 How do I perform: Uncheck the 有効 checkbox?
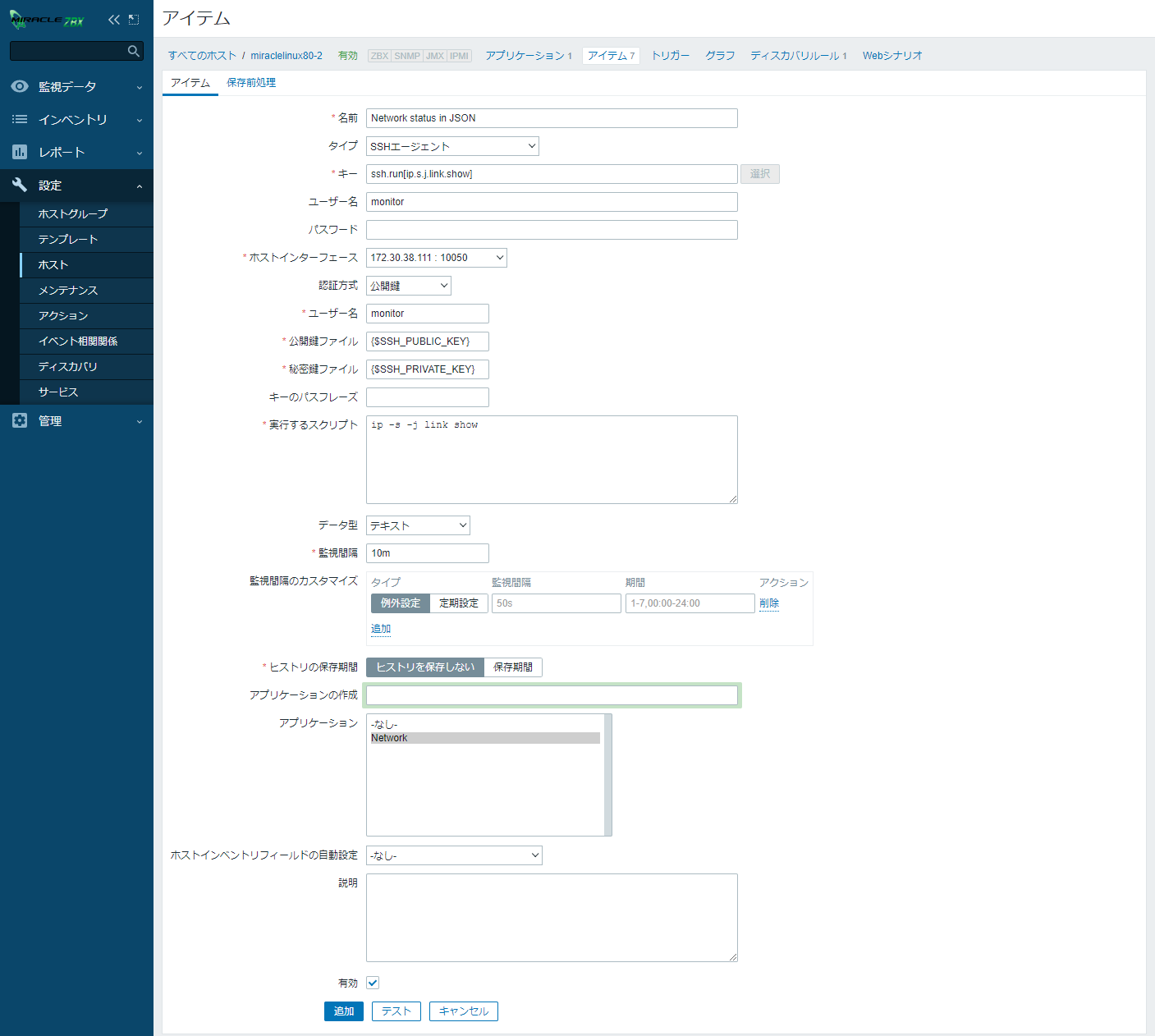coord(373,983)
